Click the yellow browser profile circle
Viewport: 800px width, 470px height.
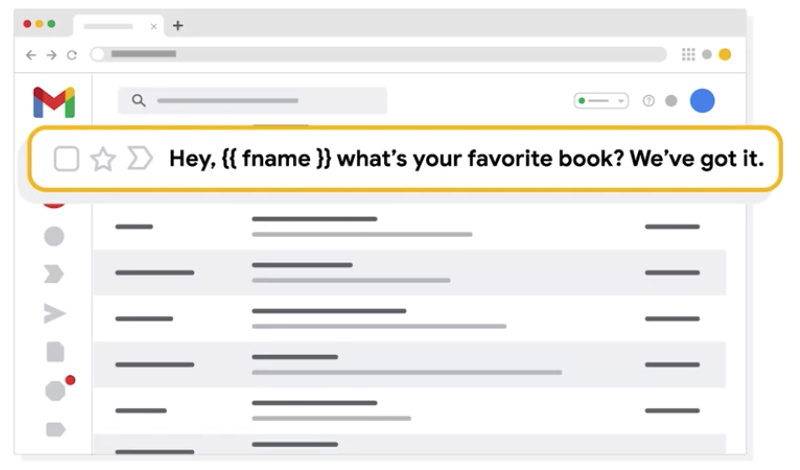click(724, 54)
